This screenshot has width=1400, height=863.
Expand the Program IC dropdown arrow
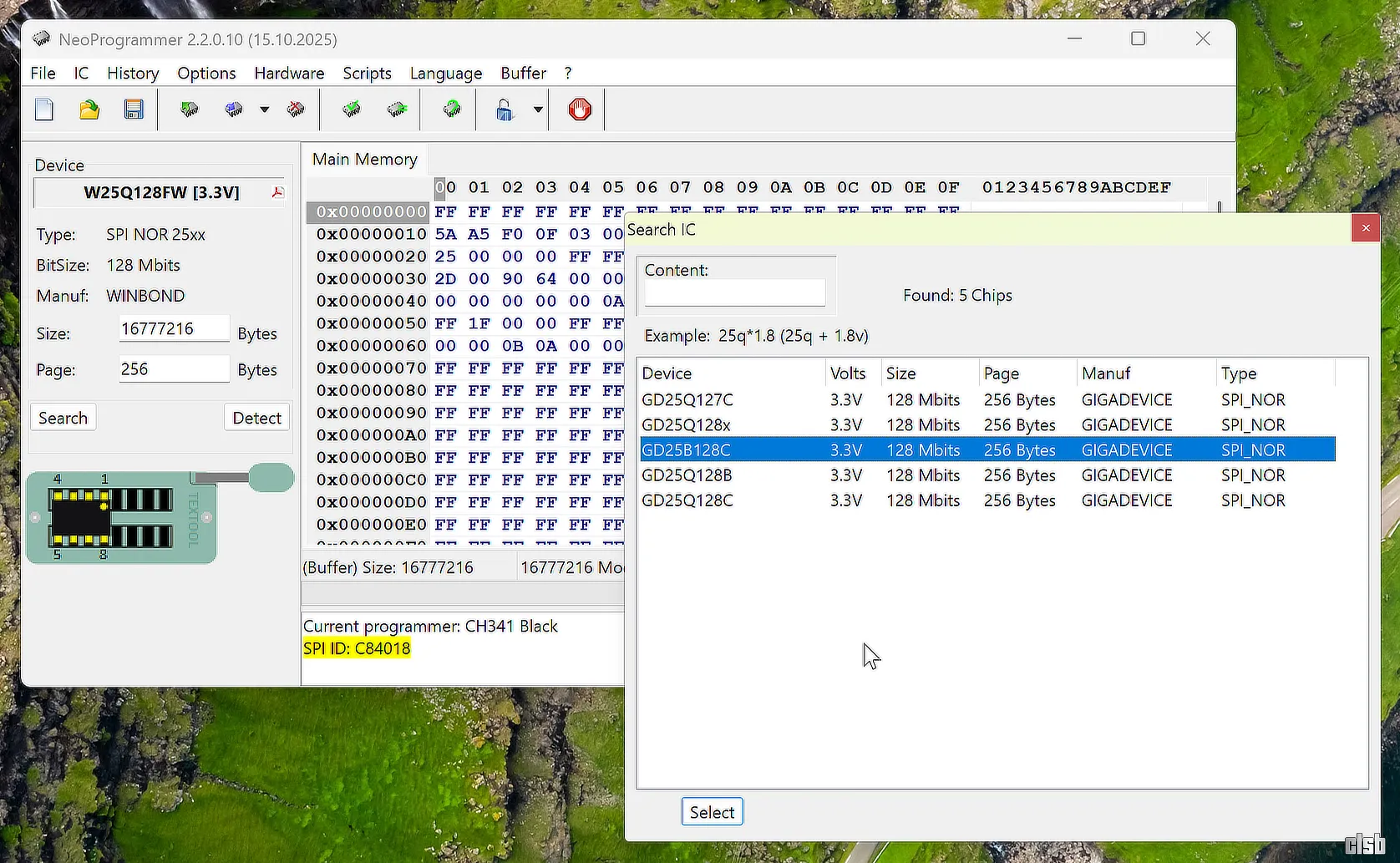pyautogui.click(x=264, y=109)
